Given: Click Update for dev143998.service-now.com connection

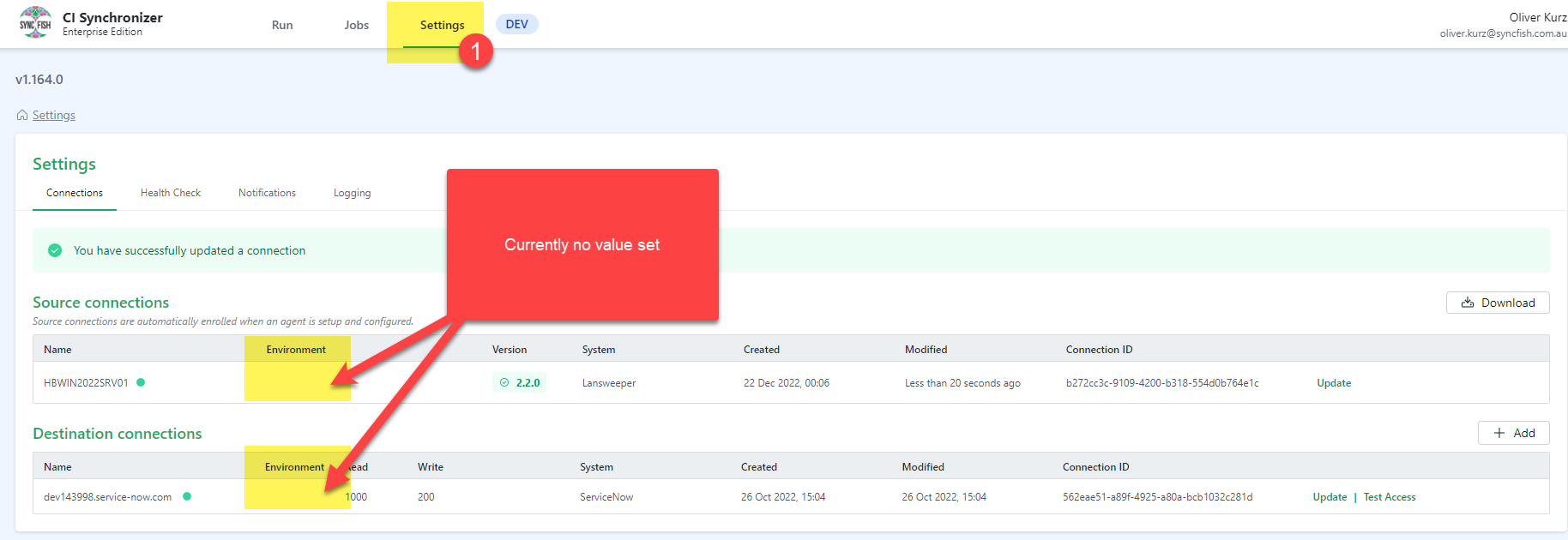Looking at the screenshot, I should click(1330, 497).
